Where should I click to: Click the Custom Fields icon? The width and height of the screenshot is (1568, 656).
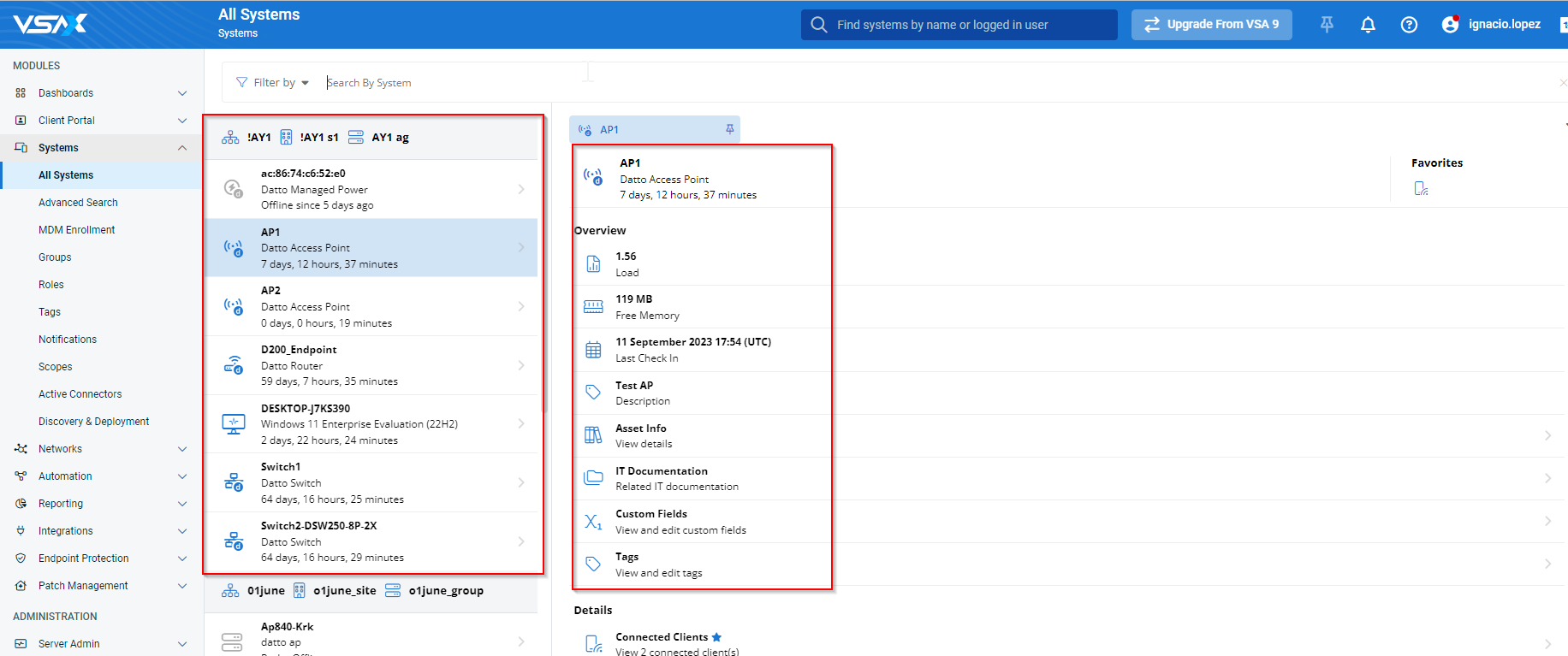click(593, 521)
